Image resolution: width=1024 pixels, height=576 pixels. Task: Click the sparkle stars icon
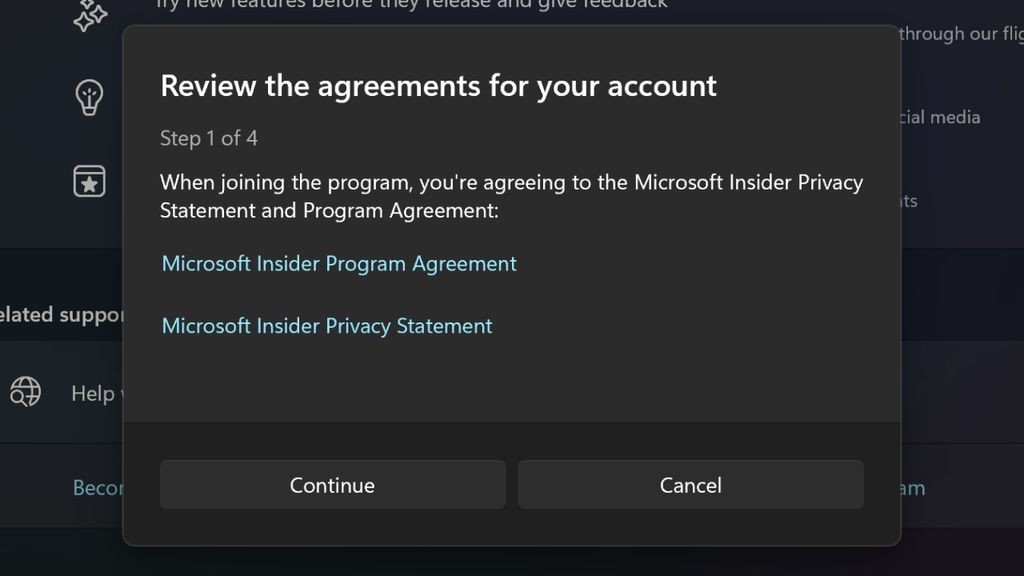click(x=91, y=14)
